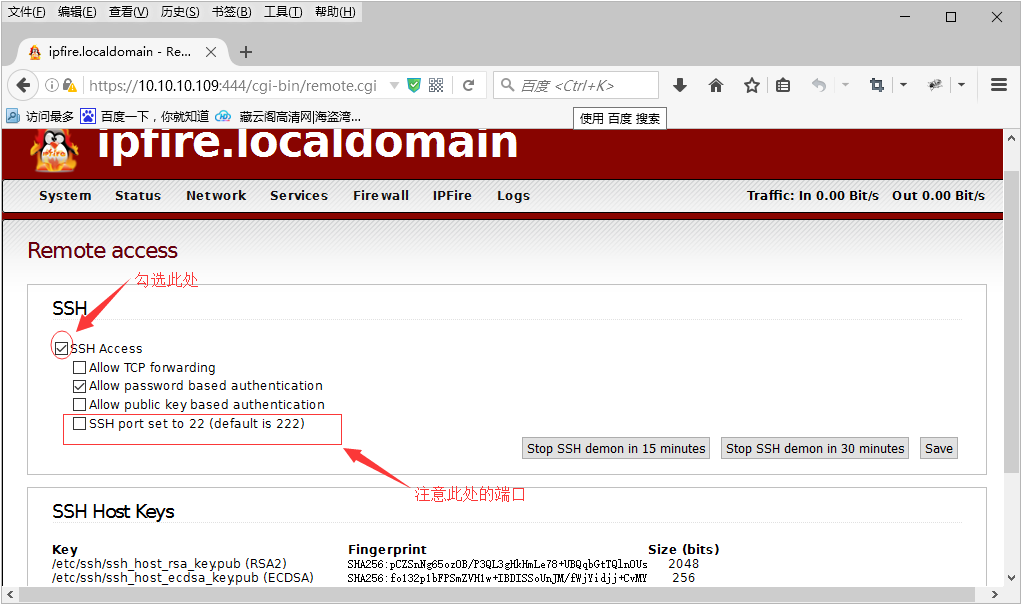Save the SSH settings
Image resolution: width=1022 pixels, height=605 pixels.
(x=939, y=449)
